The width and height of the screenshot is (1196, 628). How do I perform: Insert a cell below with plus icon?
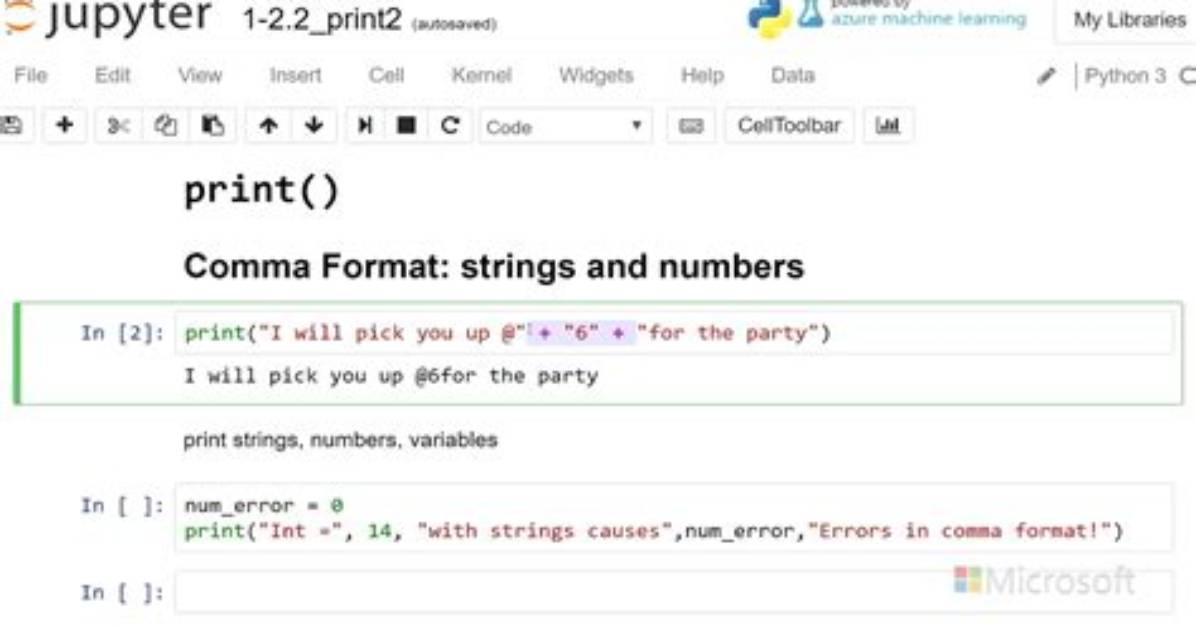point(65,125)
